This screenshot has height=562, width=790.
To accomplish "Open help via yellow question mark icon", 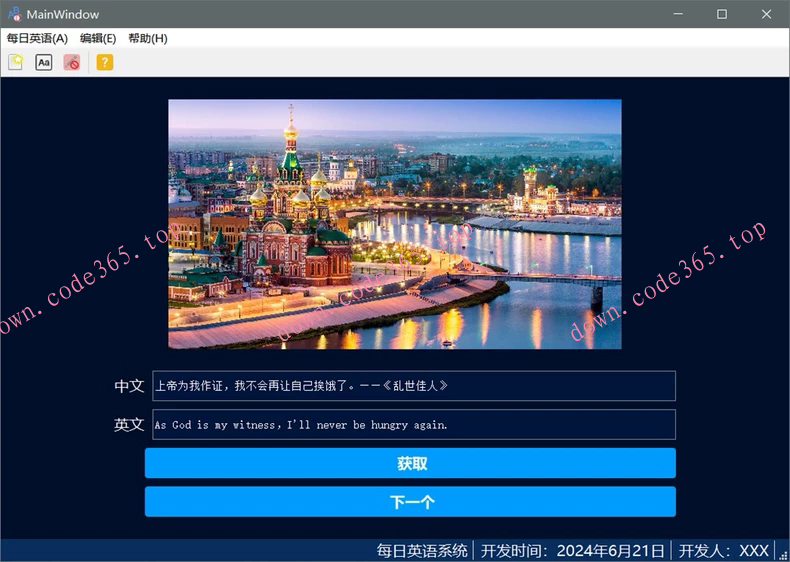I will [x=105, y=62].
